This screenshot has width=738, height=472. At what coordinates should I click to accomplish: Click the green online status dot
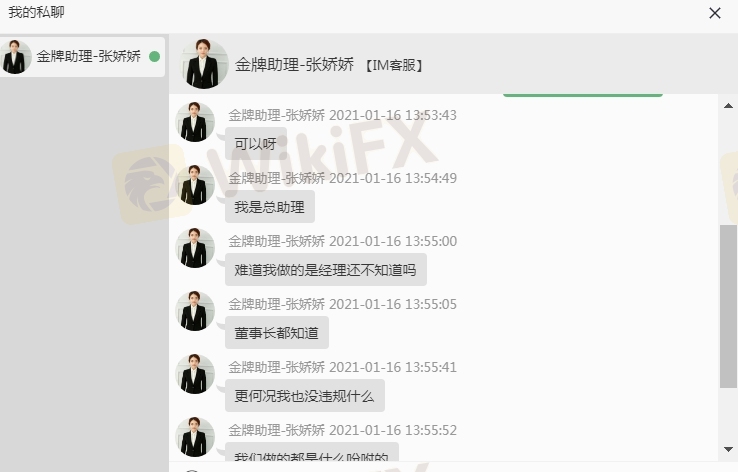(x=154, y=56)
